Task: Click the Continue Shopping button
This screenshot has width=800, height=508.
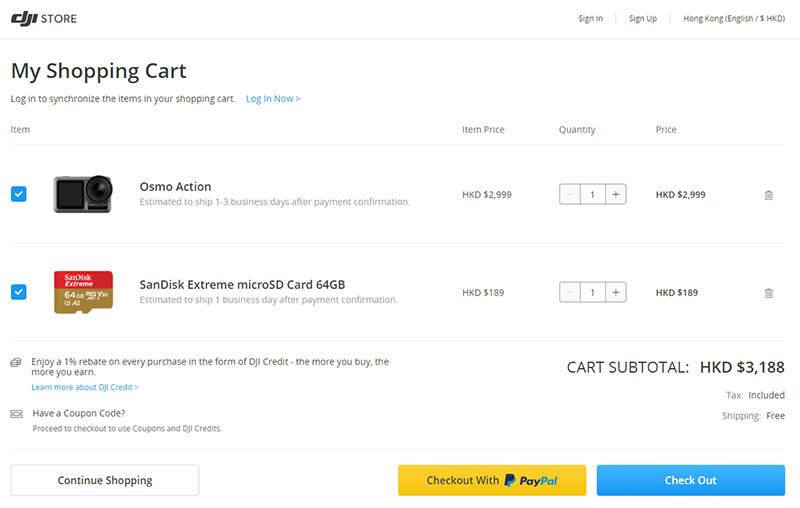Action: 105,480
